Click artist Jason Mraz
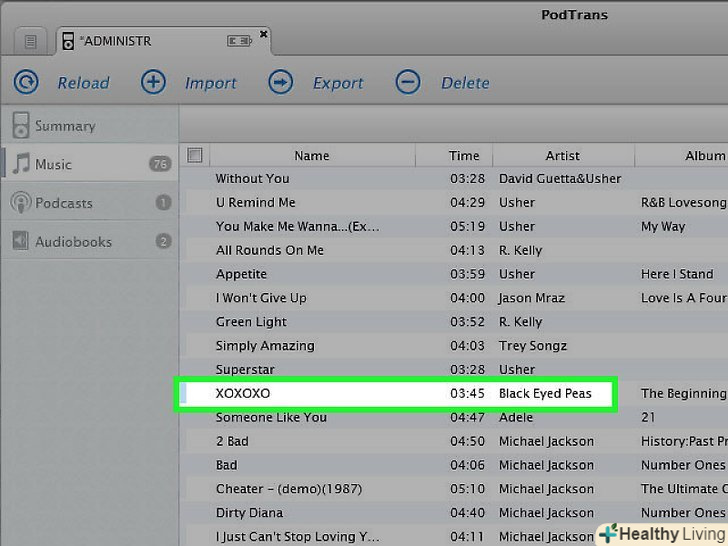 pyautogui.click(x=532, y=298)
